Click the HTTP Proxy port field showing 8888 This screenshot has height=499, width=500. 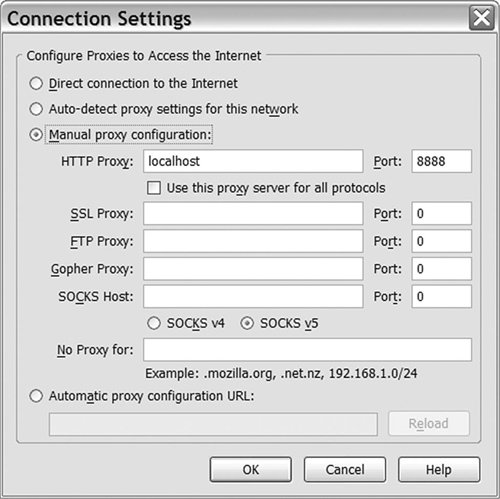(442, 161)
